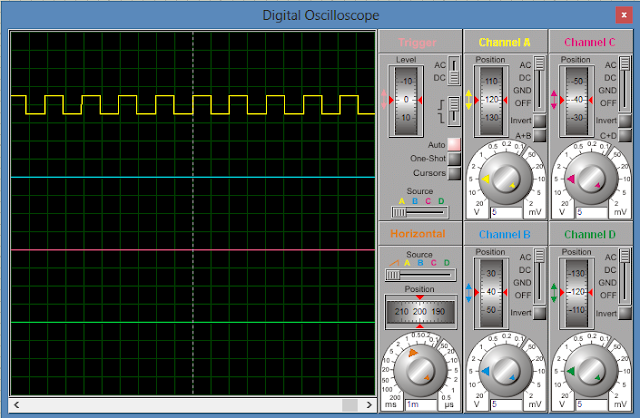Screen dimensions: 640x418
Task: Click the Trigger panel heading
Action: point(417,42)
